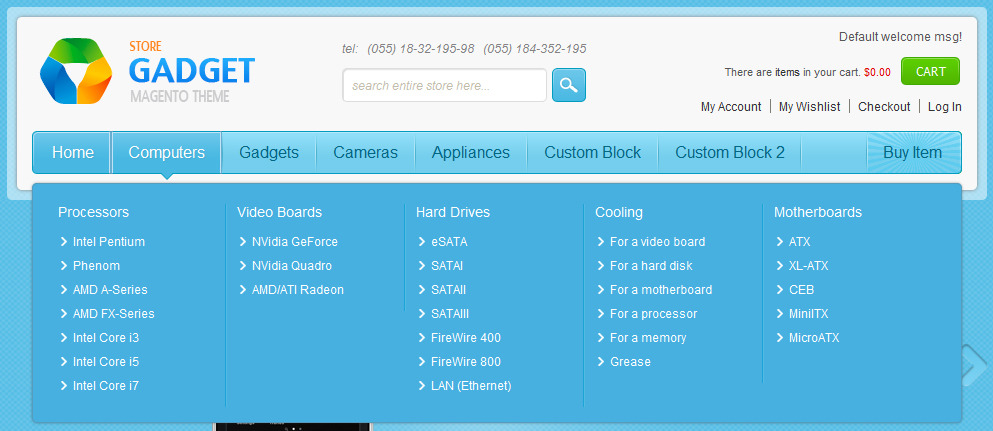Open cooling For a hard disk
993x431 pixels.
tap(651, 266)
